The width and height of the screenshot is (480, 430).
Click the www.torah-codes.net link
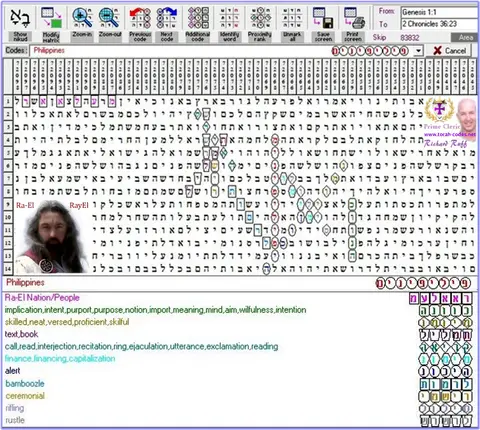[450, 135]
